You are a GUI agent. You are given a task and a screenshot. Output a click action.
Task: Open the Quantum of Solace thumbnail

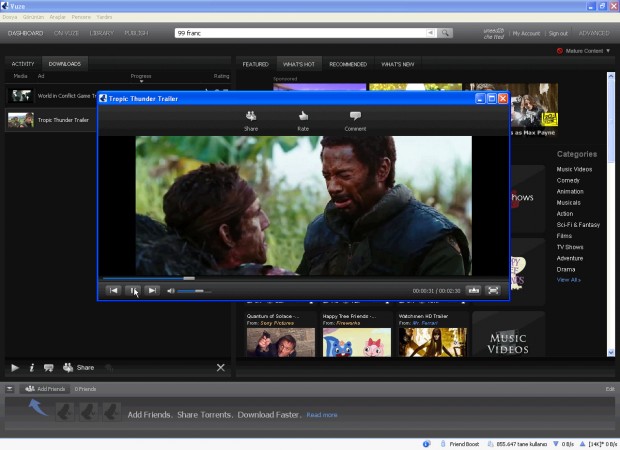281,342
